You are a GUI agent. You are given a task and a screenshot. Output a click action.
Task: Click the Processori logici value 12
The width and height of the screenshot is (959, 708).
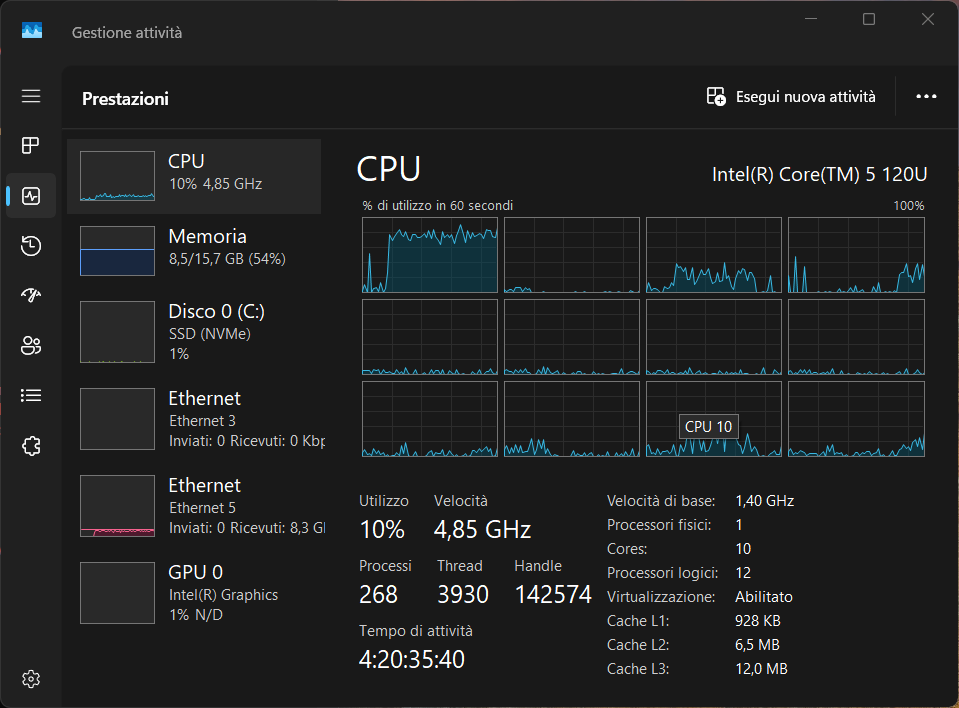[x=743, y=573]
